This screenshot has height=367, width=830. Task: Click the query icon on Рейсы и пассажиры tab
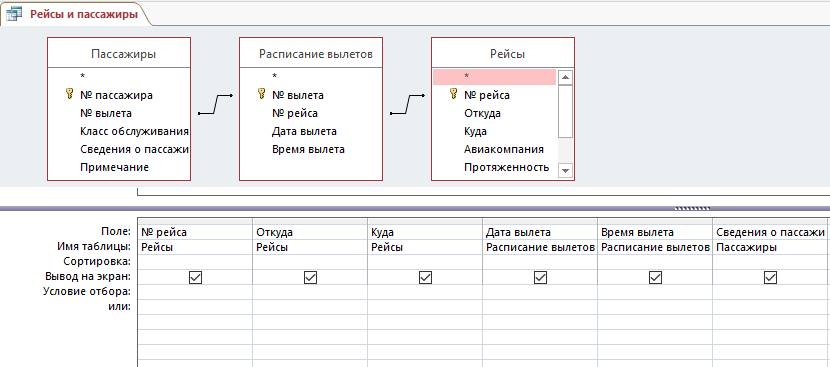pos(14,14)
